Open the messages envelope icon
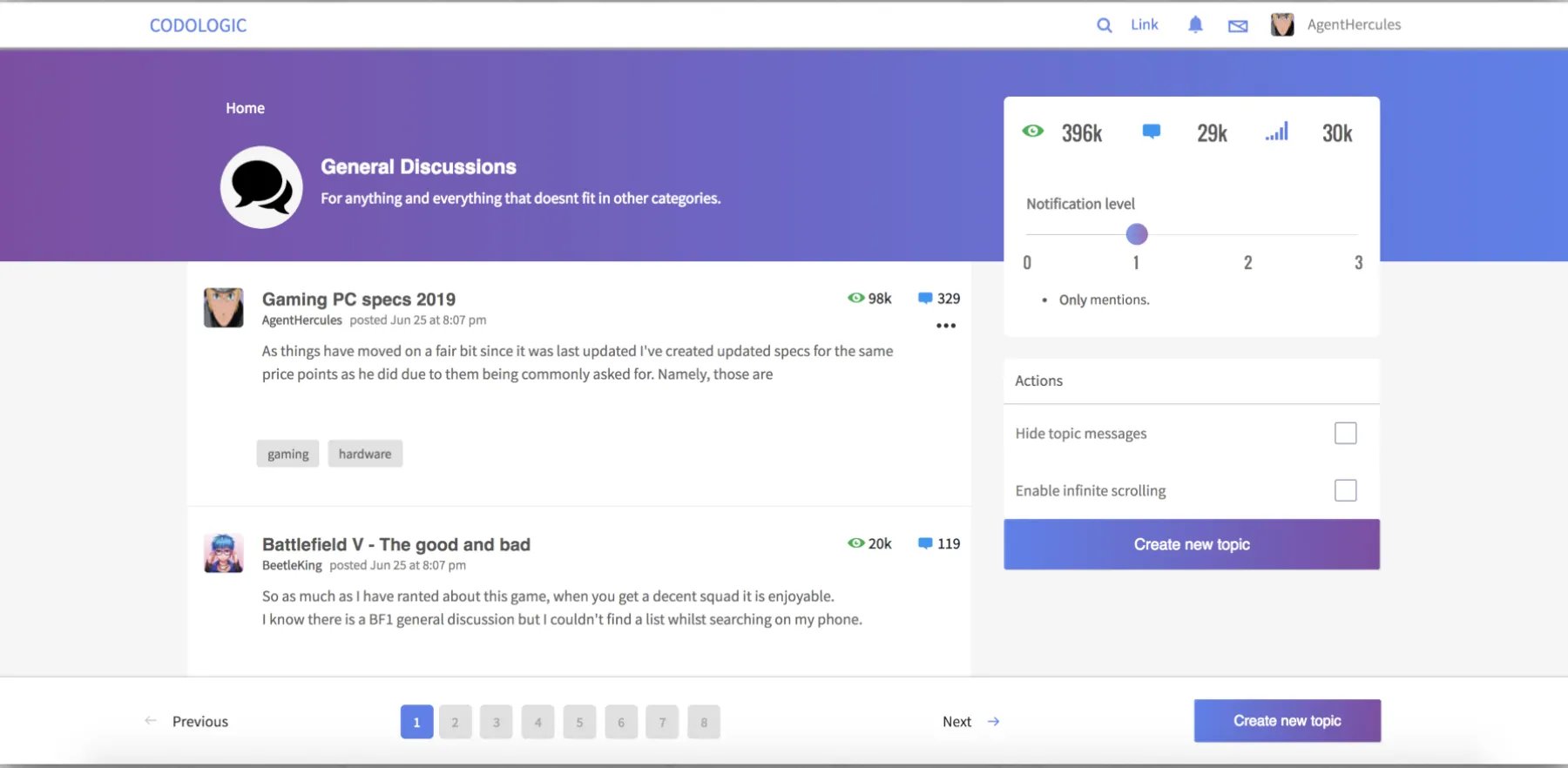Screen dimensions: 1568x768 (1237, 26)
